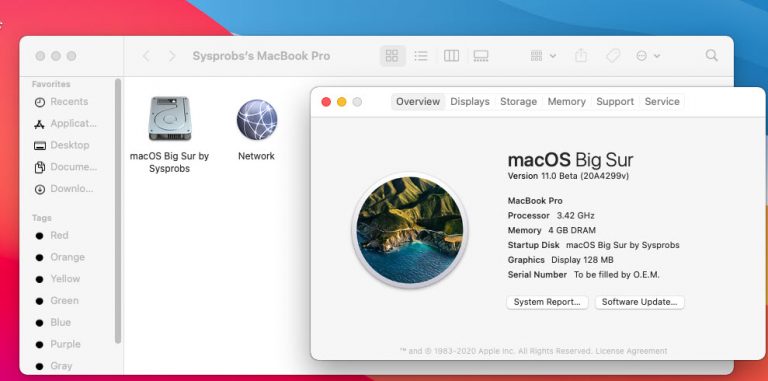Select Desktop in Finder sidebar
The height and width of the screenshot is (381, 768).
point(62,145)
